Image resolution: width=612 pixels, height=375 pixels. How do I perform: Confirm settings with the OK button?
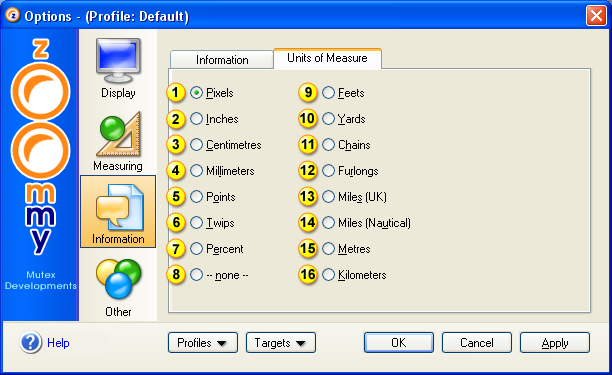399,343
